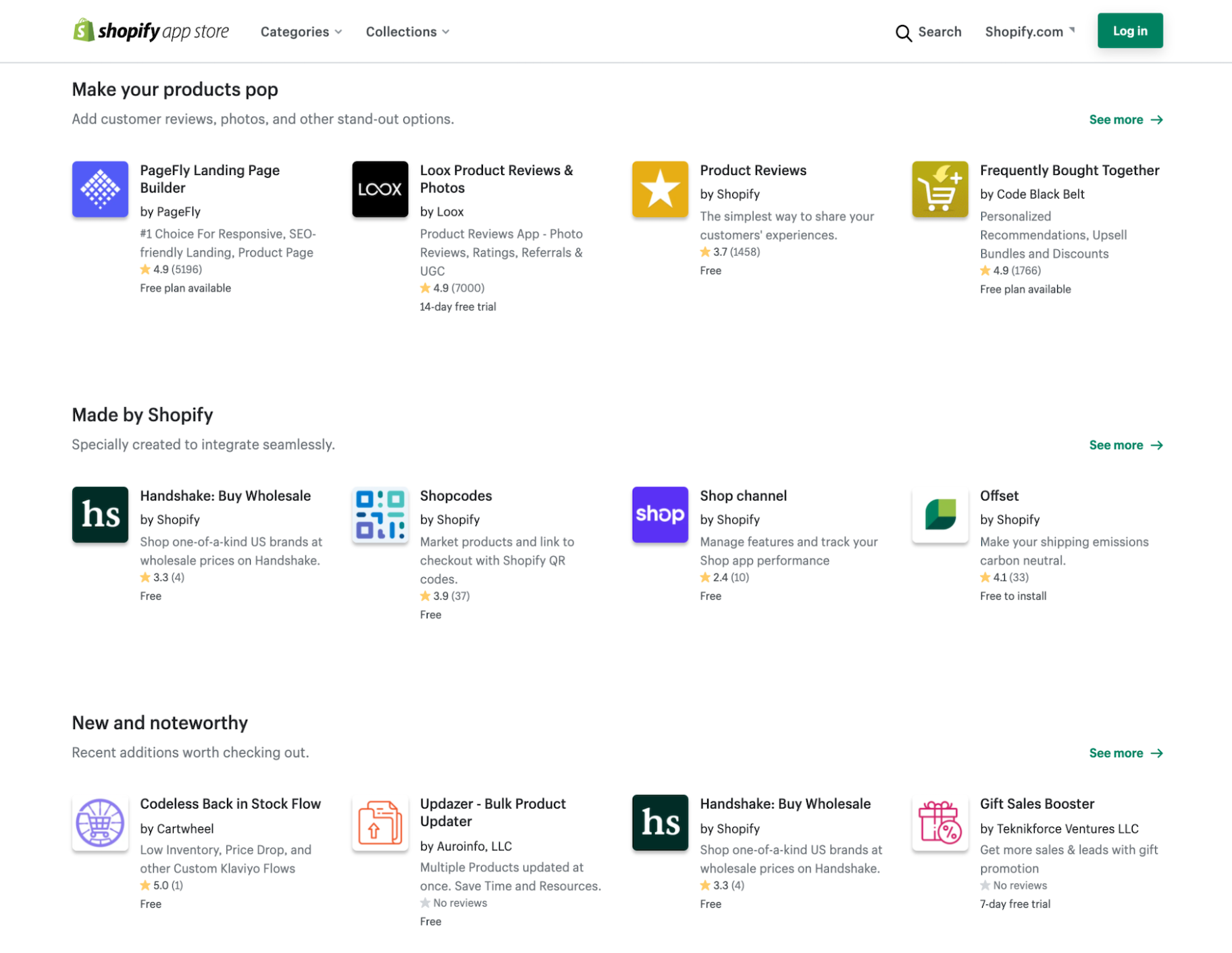Expand the Shopify.com menu
Viewport: 1232px width, 953px height.
1029,31
